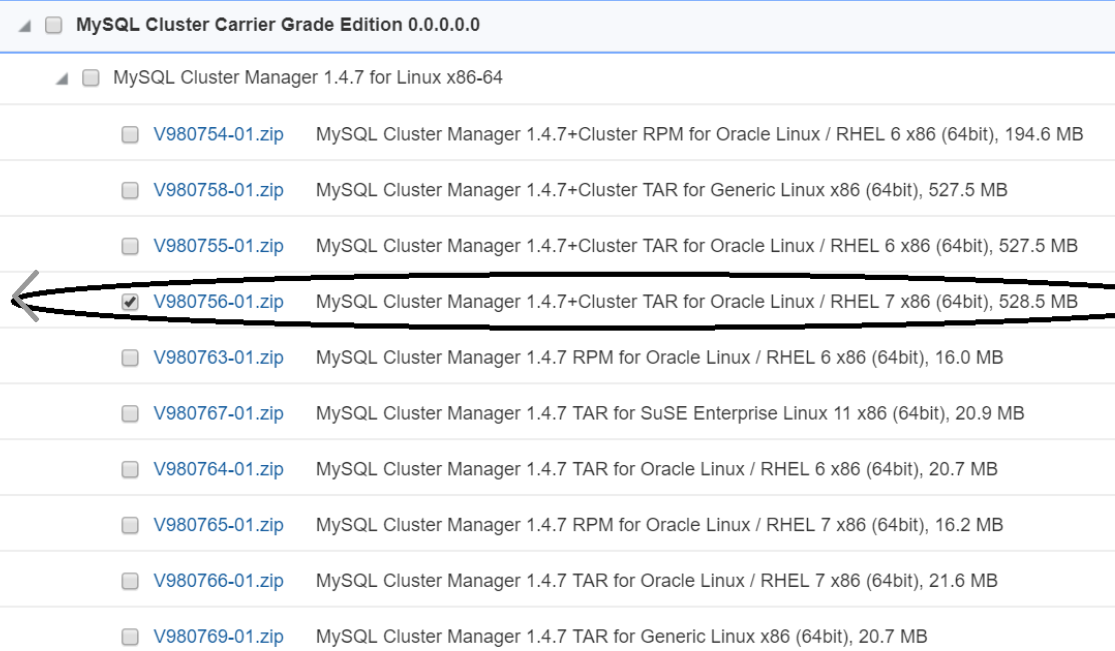Select text 'MySQL Cluster Carrier Grade Edition 0.0.0.0.0'
Screen dimensions: 1115x651
[278, 25]
